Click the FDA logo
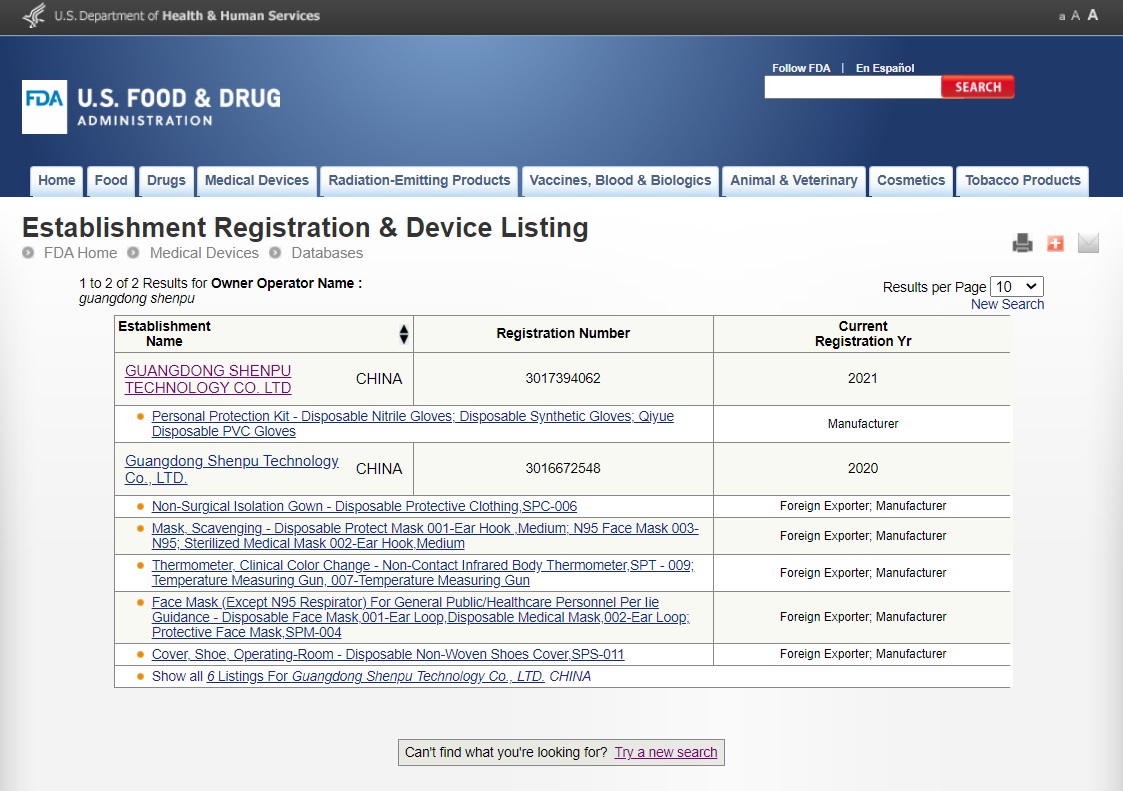1123x791 pixels. tap(44, 107)
